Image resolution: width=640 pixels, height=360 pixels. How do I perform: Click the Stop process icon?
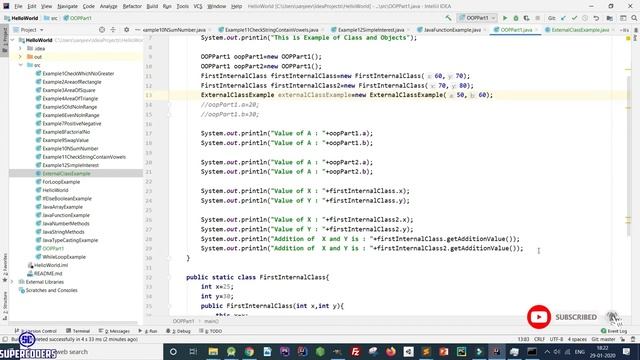click(538, 18)
